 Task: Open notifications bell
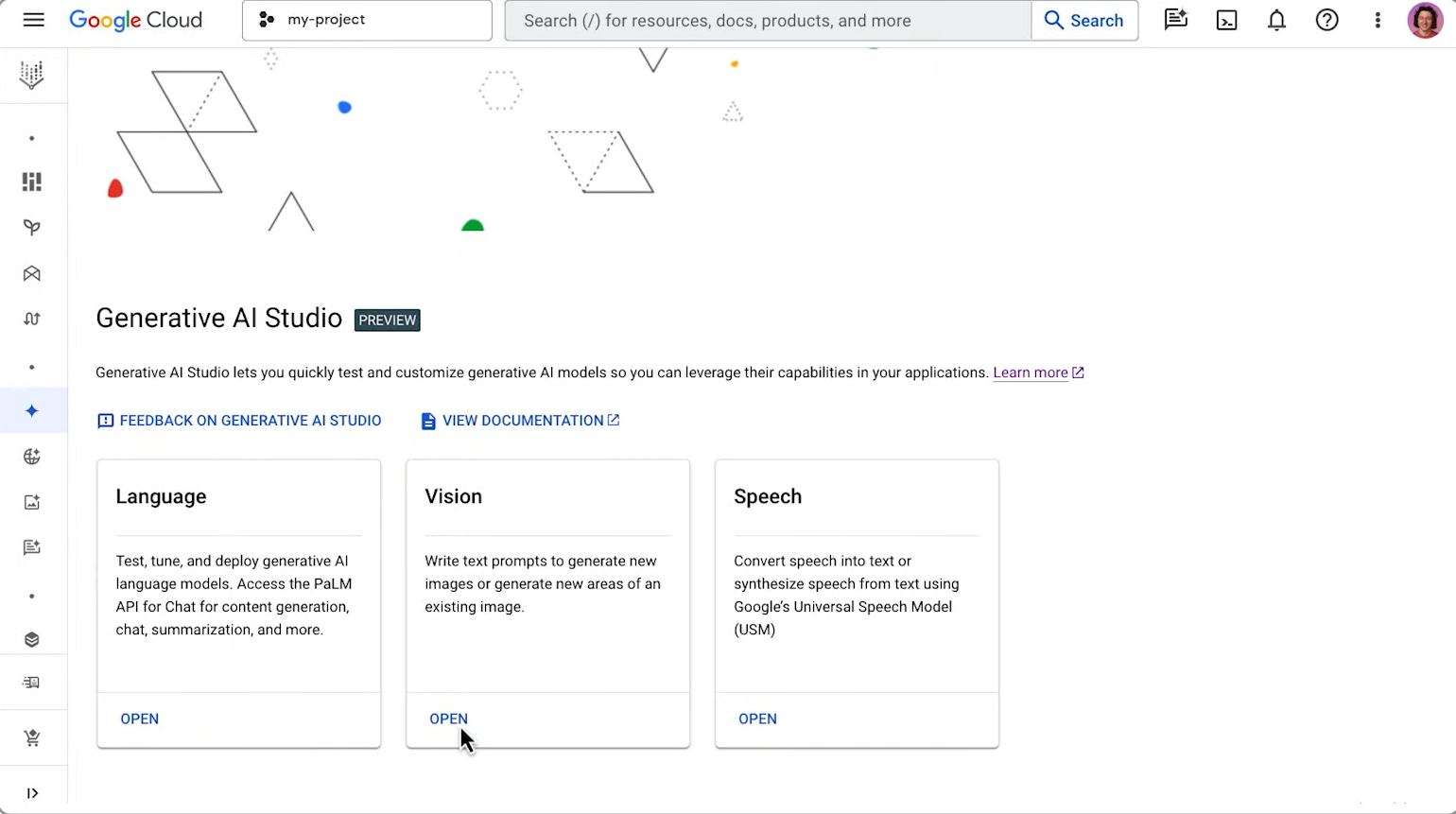coord(1276,20)
